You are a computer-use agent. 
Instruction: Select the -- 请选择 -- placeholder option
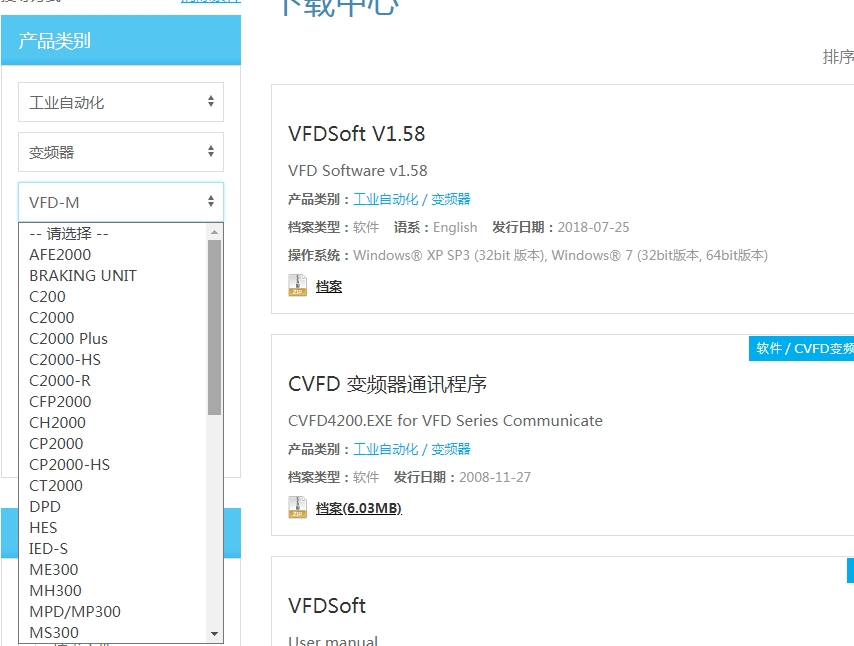69,233
